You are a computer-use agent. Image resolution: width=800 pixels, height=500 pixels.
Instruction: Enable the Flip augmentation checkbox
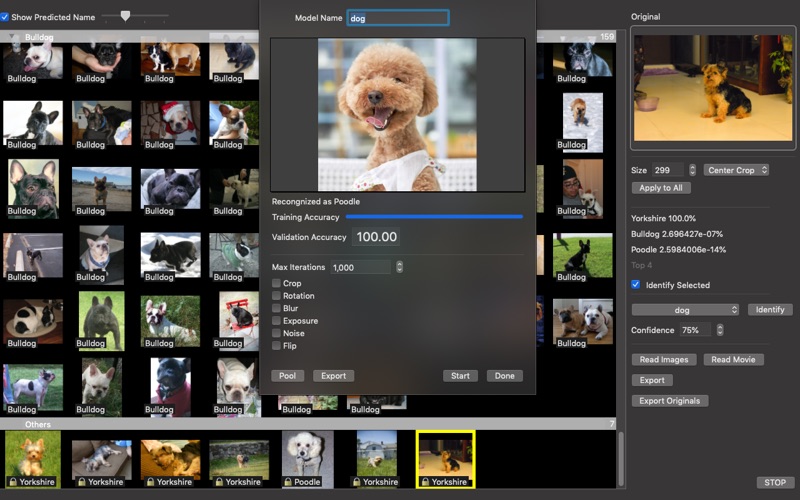[277, 346]
